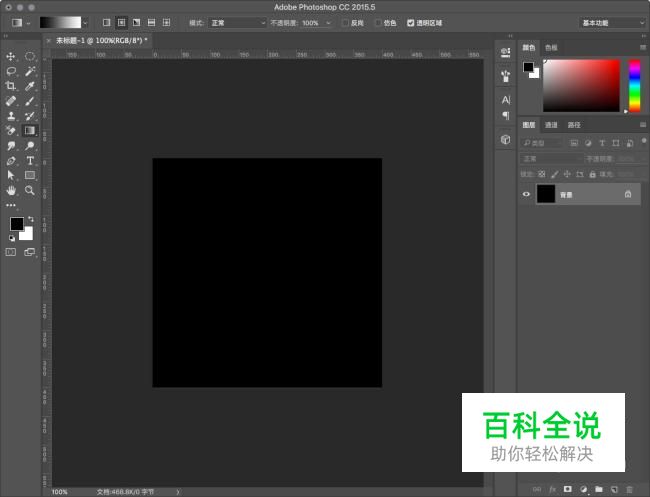Image resolution: width=650 pixels, height=497 pixels.
Task: Switch to the 色板 (Swatches) tab
Action: [x=551, y=47]
